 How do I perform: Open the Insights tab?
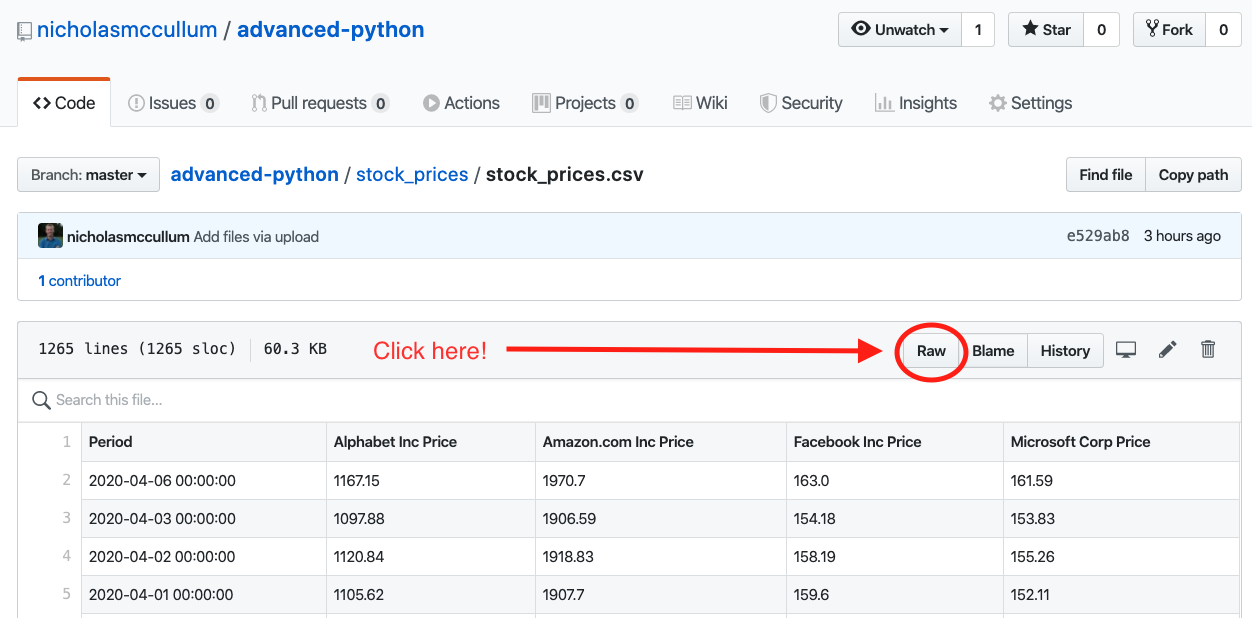pos(916,103)
